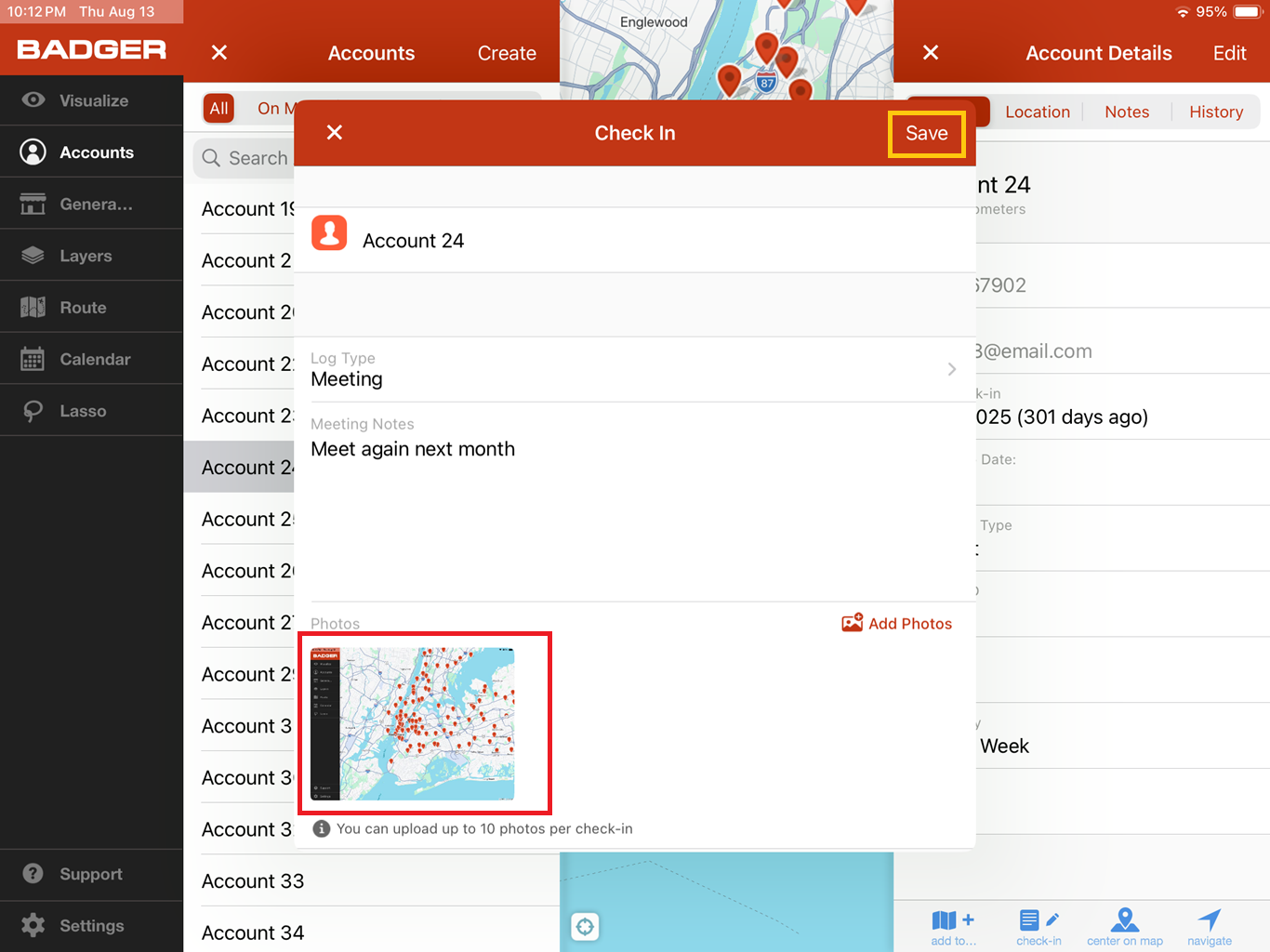Select the Accounts person icon in sidebar
Screen dimensions: 1270x952
[x=33, y=152]
